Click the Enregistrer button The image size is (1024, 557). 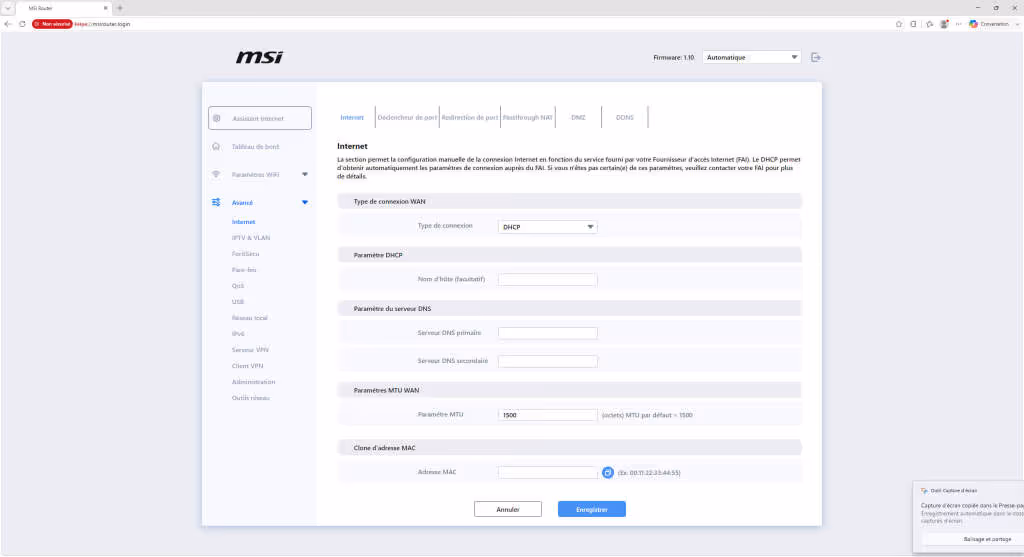pos(592,509)
